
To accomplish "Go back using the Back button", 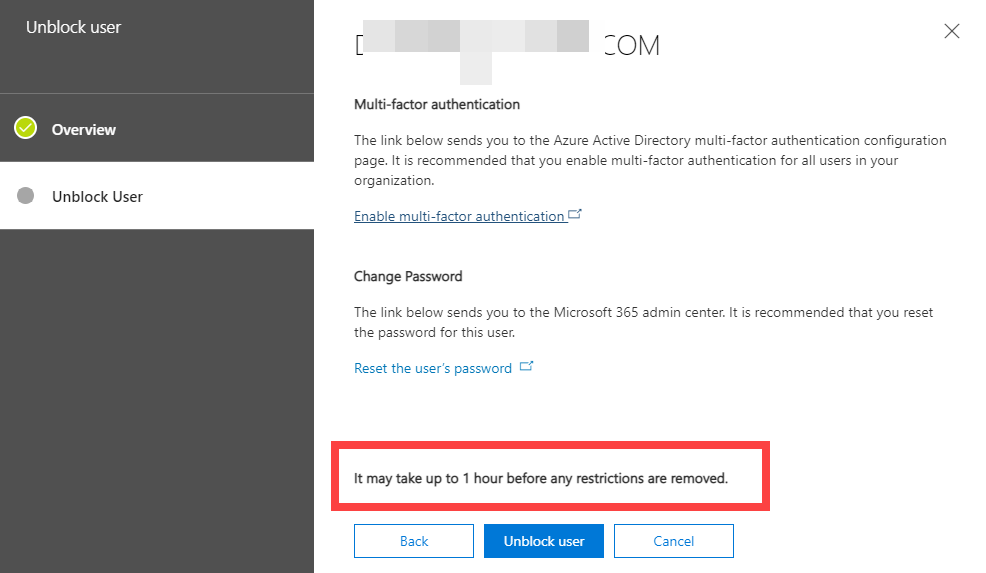I will [413, 541].
